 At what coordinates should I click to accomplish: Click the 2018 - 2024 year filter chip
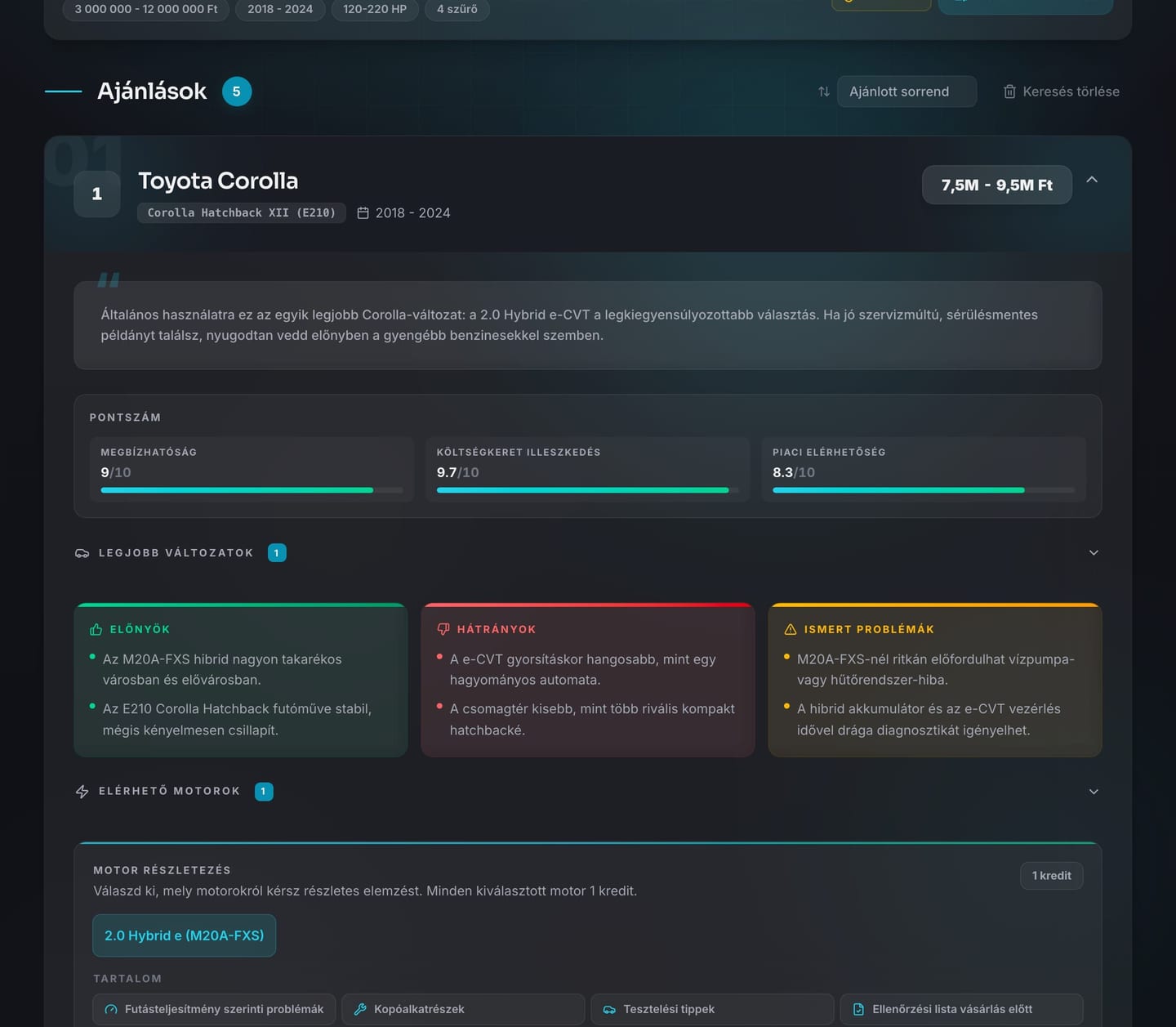coord(280,9)
